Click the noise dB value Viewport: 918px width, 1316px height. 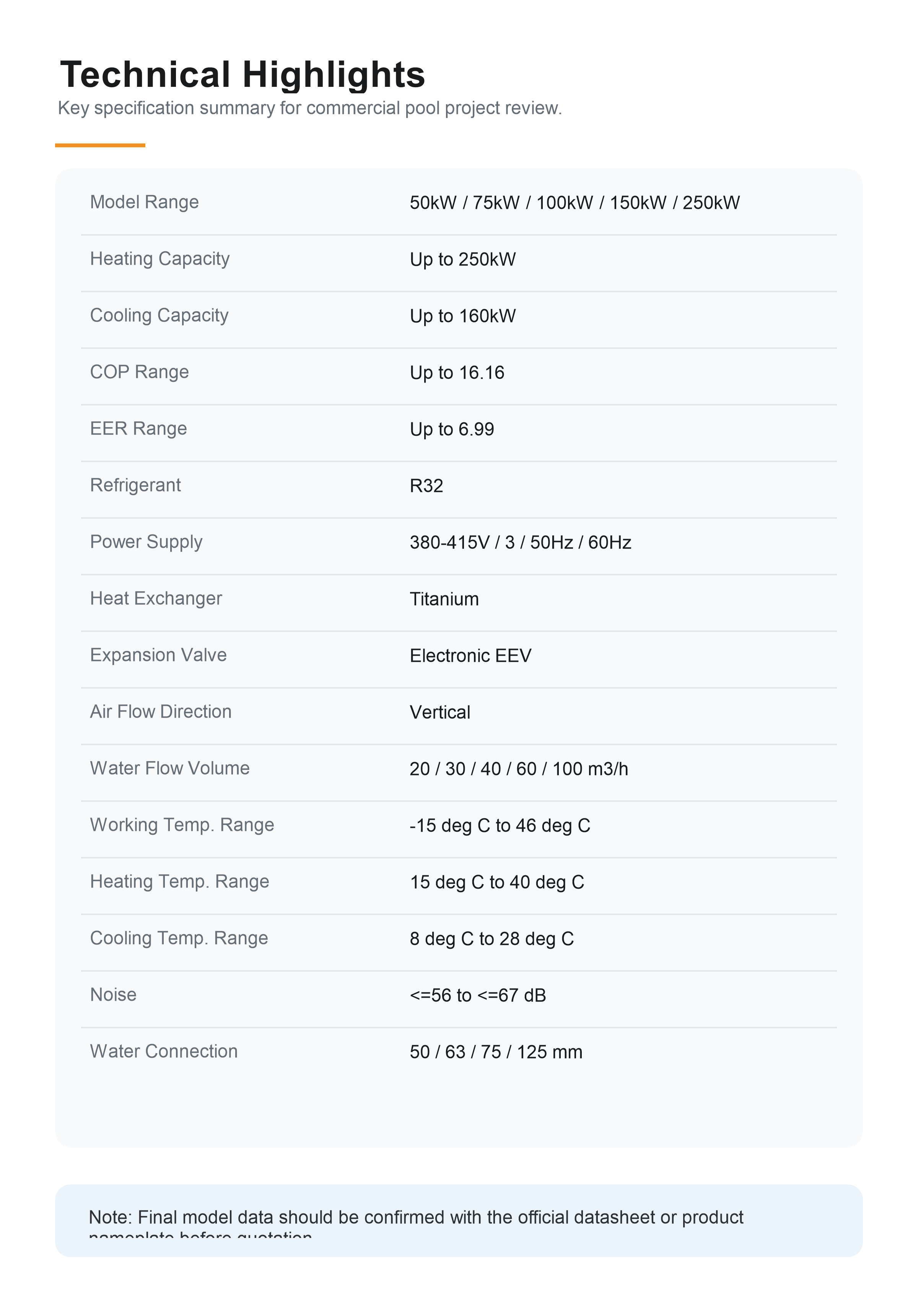click(x=478, y=995)
